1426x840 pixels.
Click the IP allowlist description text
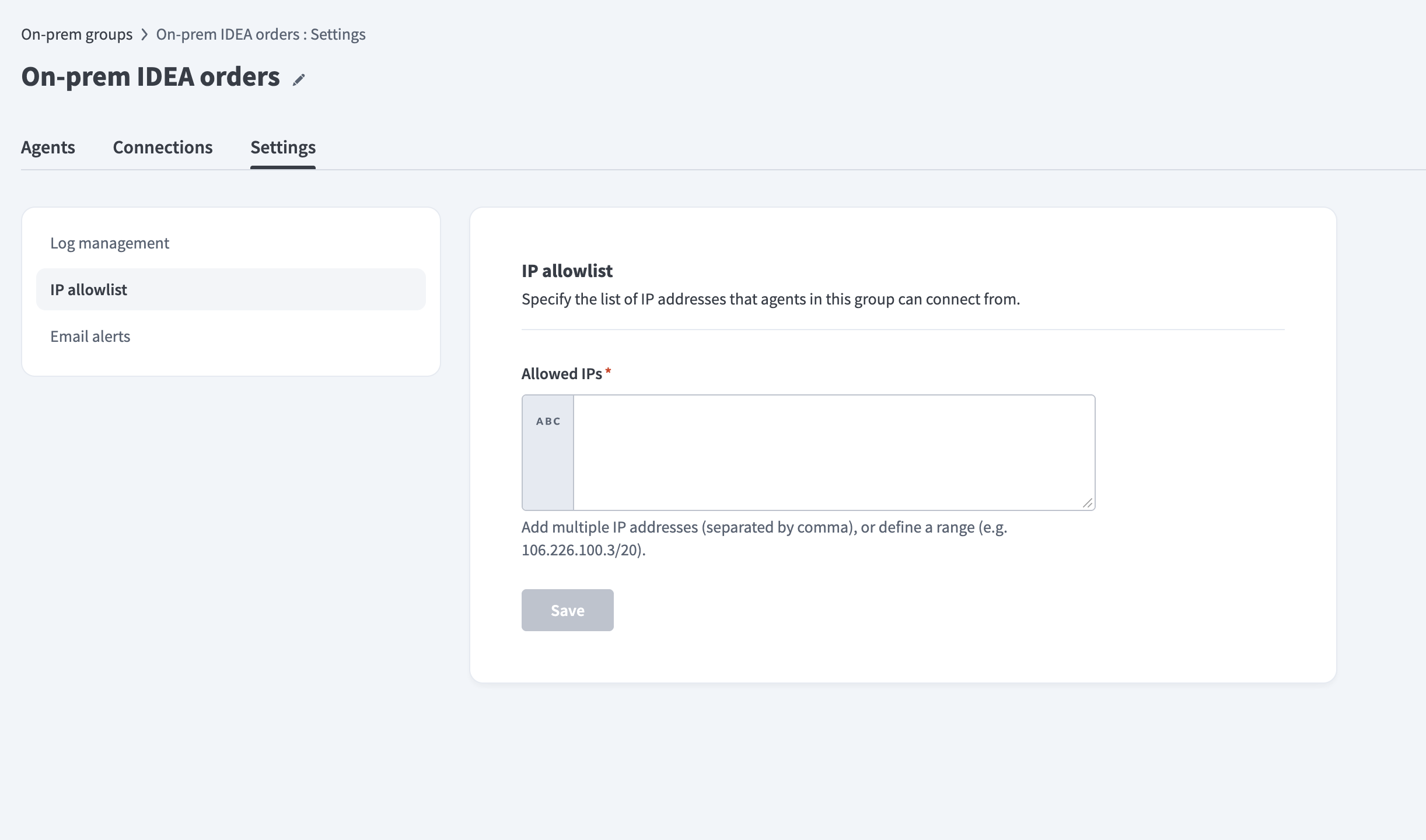pyautogui.click(x=770, y=299)
